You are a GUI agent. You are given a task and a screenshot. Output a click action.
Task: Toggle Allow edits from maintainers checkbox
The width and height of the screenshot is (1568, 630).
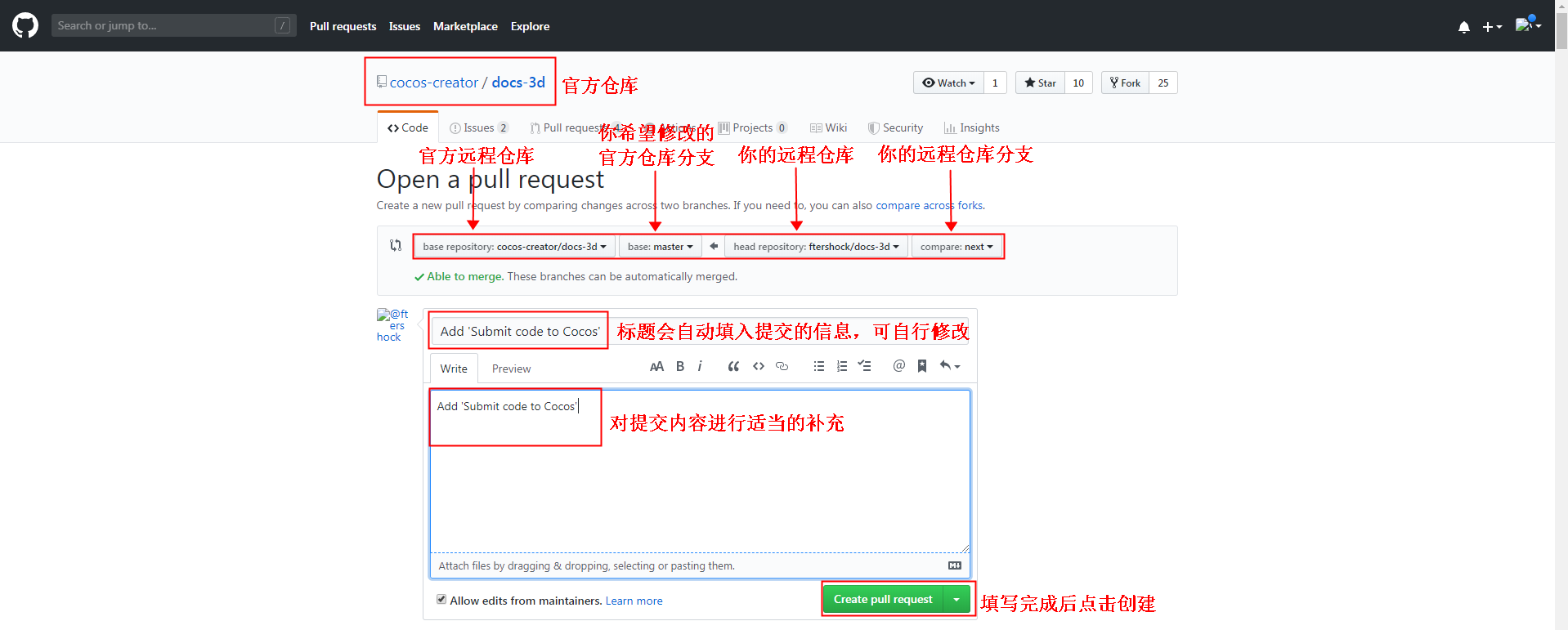click(x=441, y=599)
